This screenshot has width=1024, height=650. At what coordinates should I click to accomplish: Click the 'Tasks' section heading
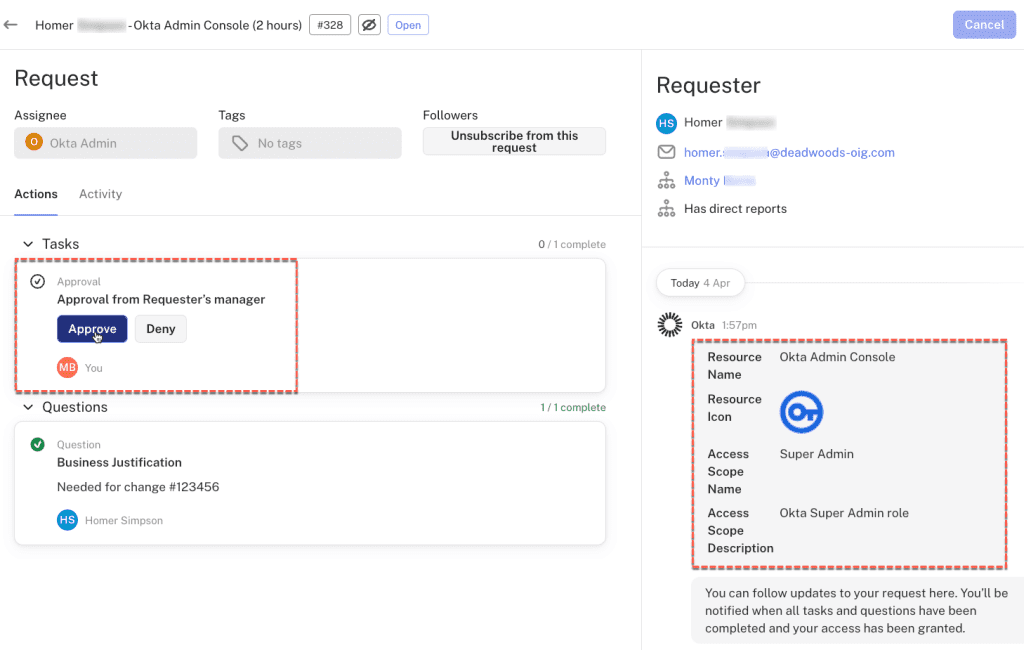(61, 244)
